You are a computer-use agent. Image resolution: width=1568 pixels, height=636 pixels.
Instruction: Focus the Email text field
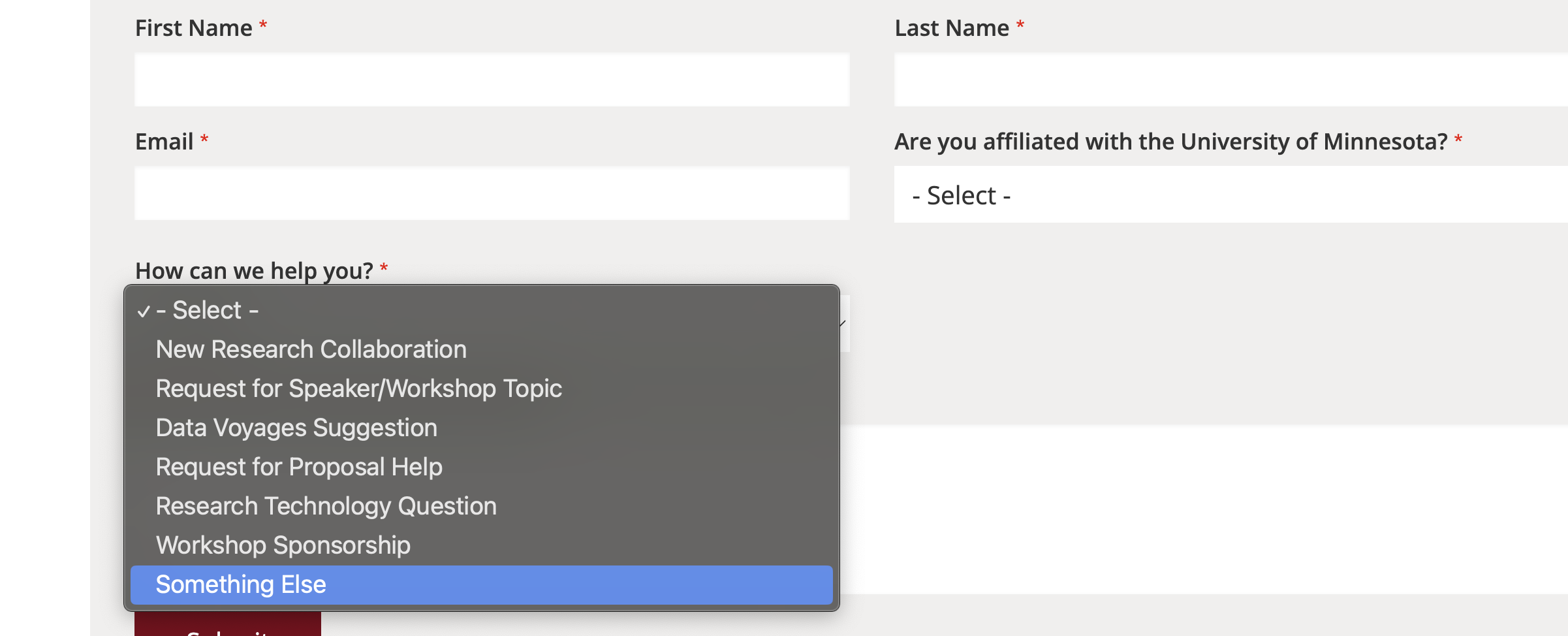492,193
